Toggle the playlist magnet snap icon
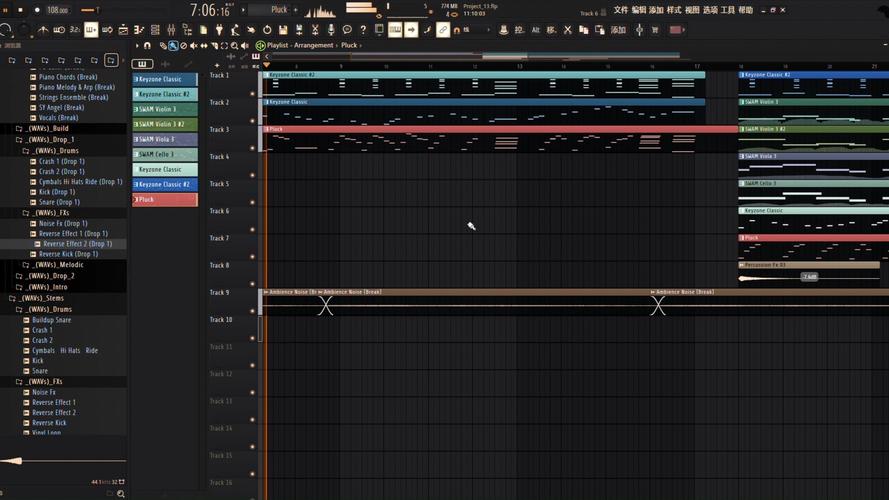The image size is (889, 500). click(148, 46)
